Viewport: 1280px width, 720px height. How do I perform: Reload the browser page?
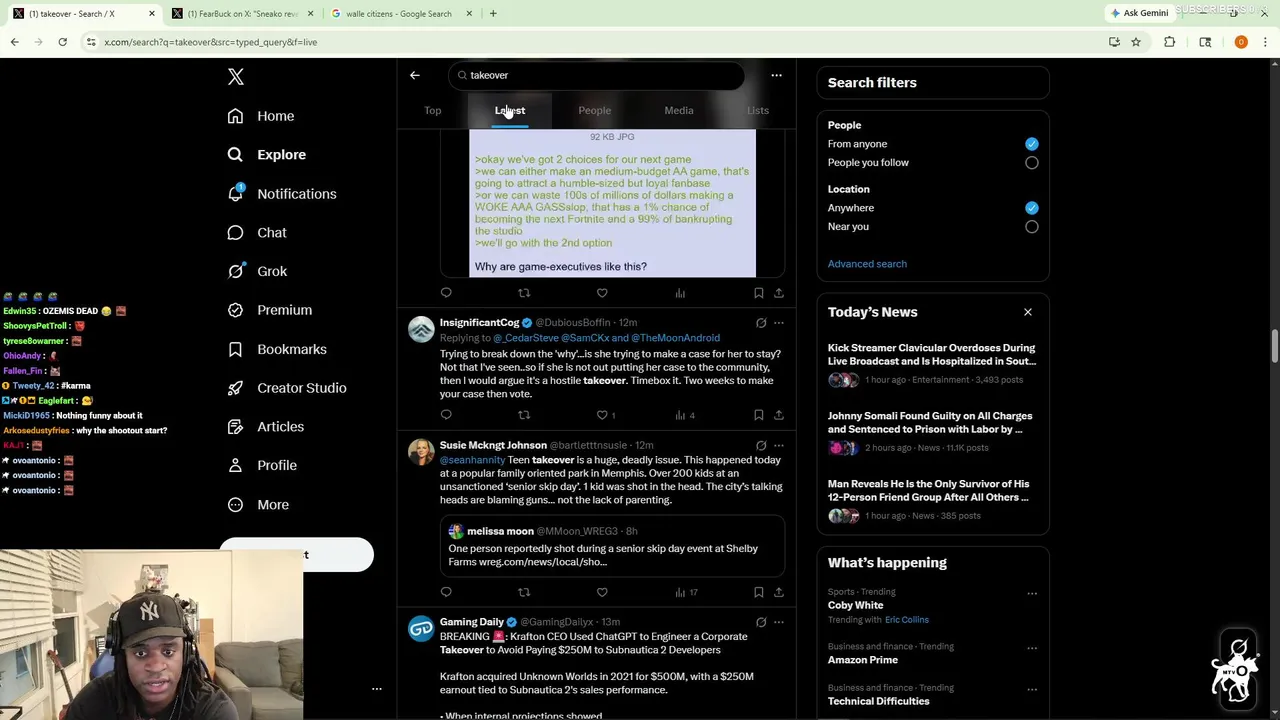click(x=62, y=42)
